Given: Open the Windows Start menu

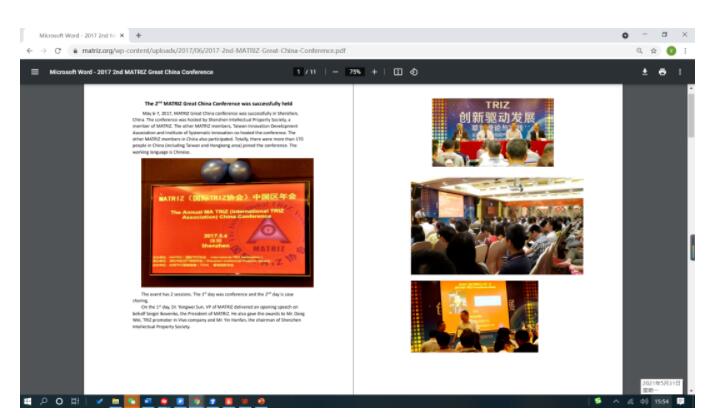Looking at the screenshot, I should [x=28, y=401].
